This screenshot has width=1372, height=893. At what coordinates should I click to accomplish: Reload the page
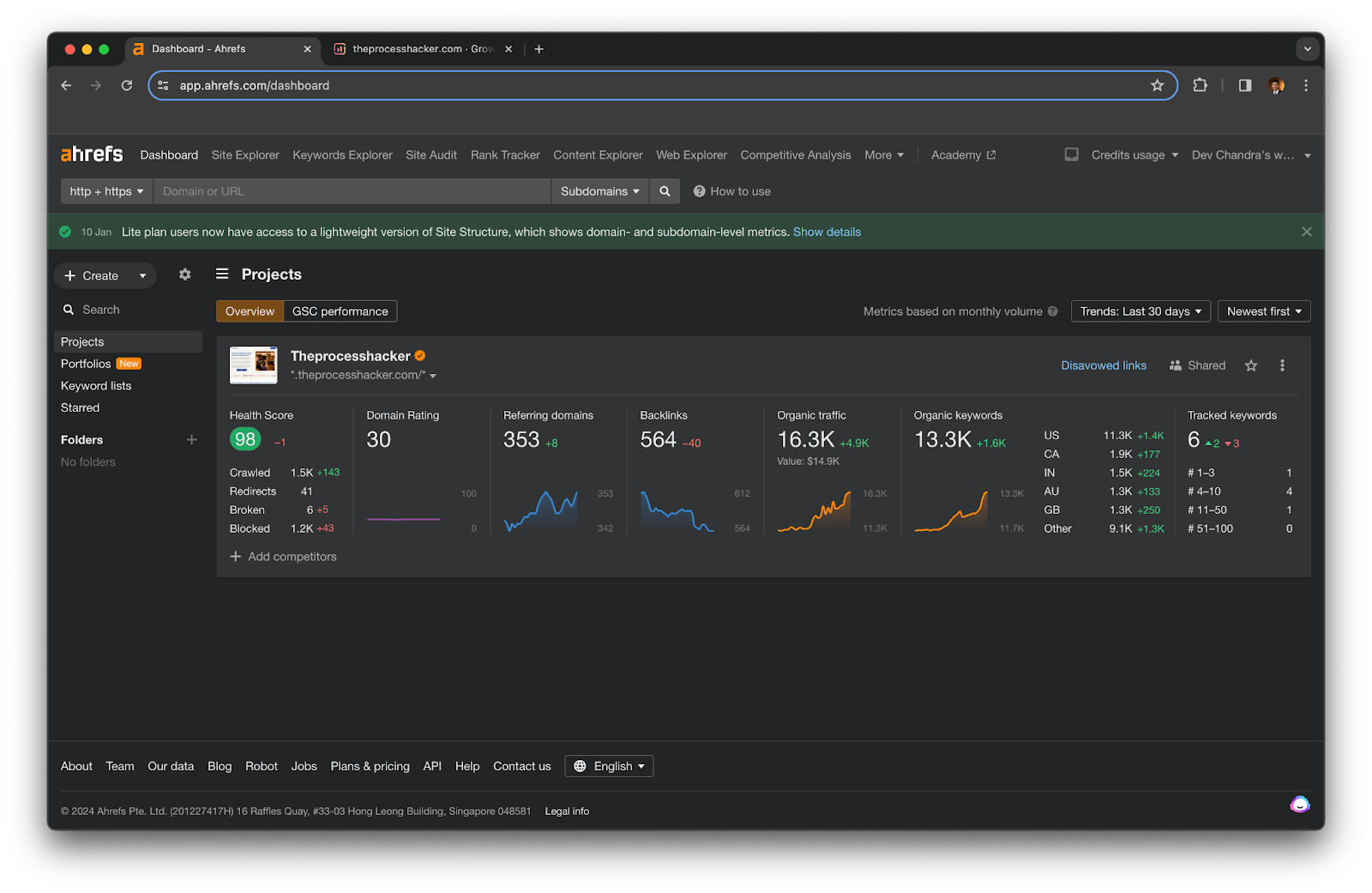127,85
